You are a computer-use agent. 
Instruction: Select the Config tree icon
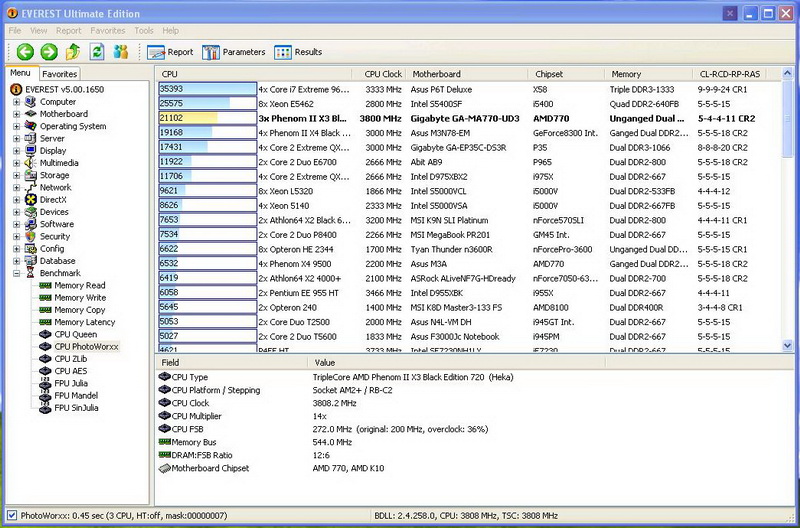pyautogui.click(x=31, y=248)
